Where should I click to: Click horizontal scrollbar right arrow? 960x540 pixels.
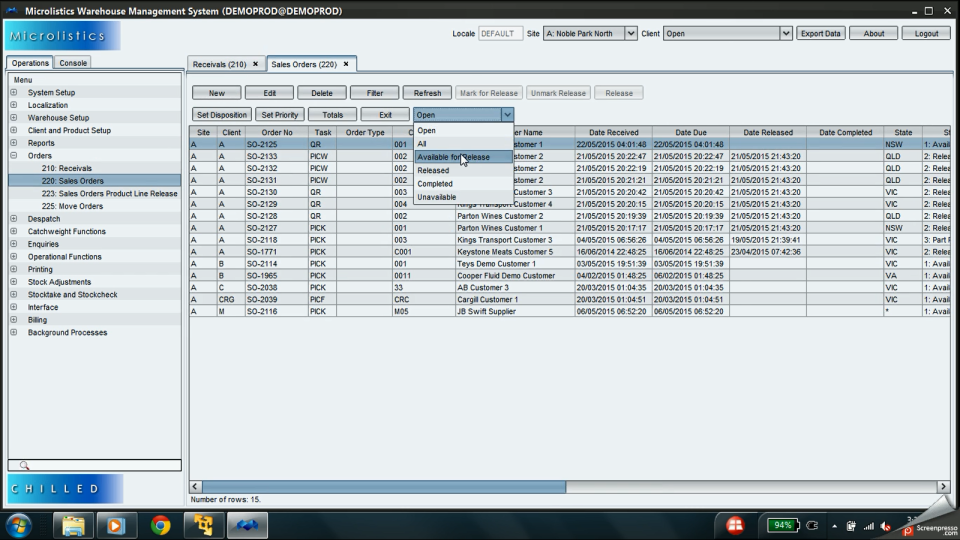pyautogui.click(x=943, y=487)
